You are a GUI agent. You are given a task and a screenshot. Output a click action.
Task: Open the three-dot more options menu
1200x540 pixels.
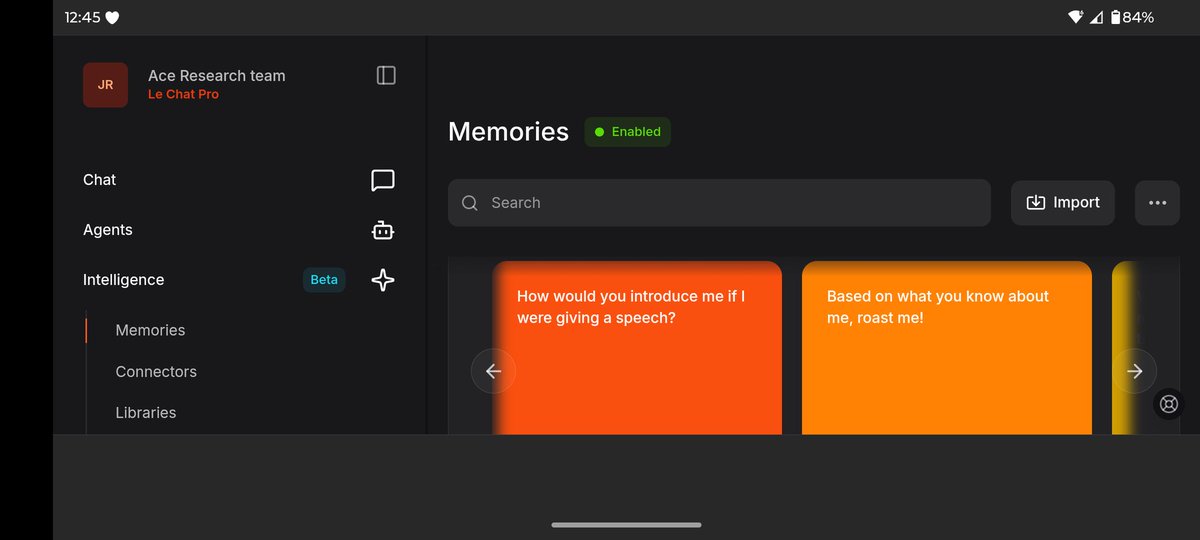pyautogui.click(x=1157, y=203)
